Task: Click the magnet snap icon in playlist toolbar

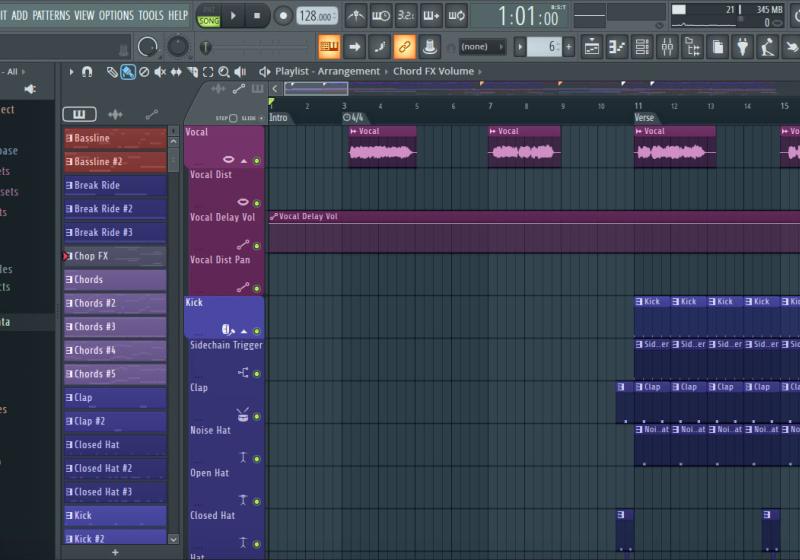Action: point(87,72)
